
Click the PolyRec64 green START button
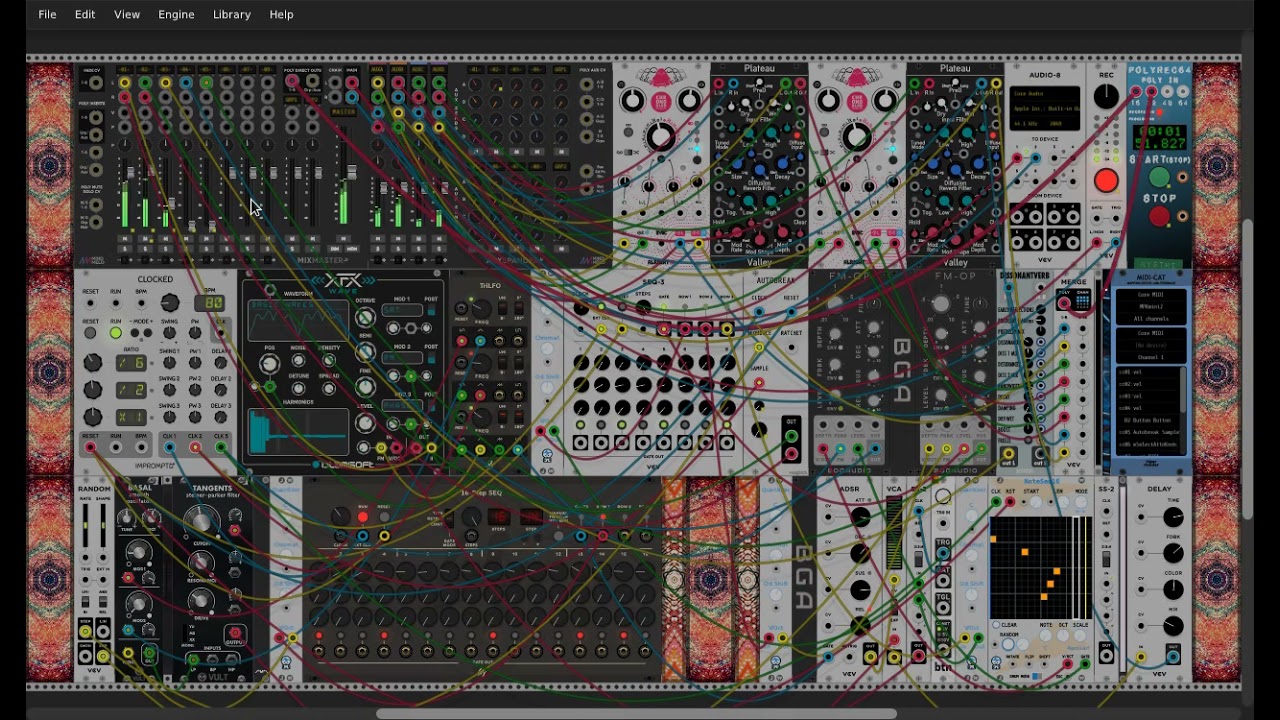(1159, 177)
